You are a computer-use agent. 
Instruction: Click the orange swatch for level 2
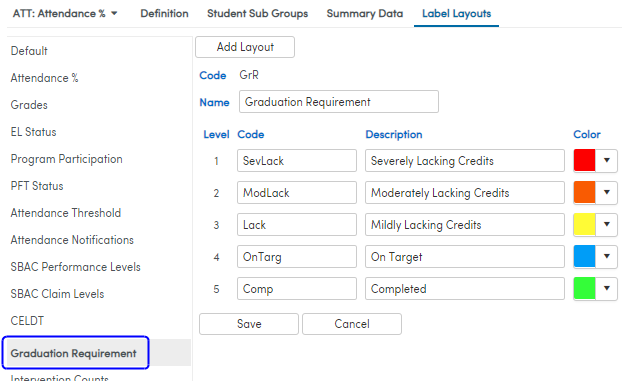pos(585,192)
